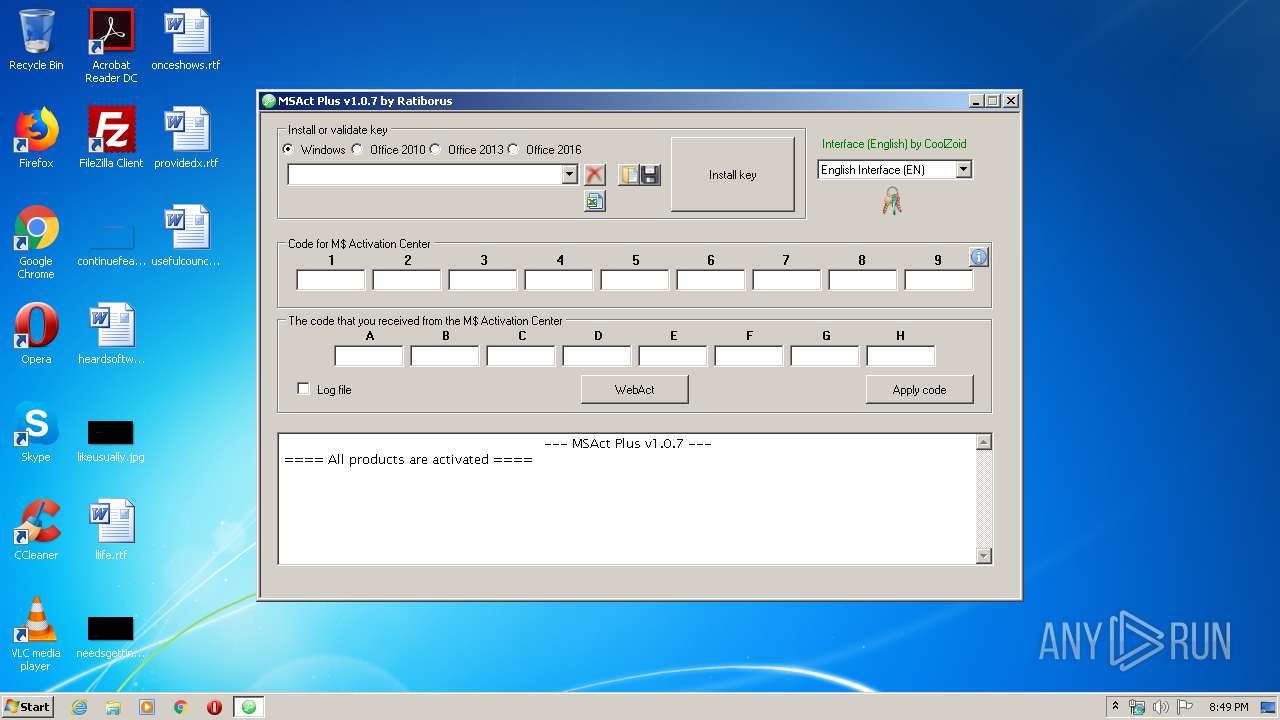Viewport: 1280px width, 720px height.
Task: Click the paste key clipboard icon
Action: tap(628, 175)
